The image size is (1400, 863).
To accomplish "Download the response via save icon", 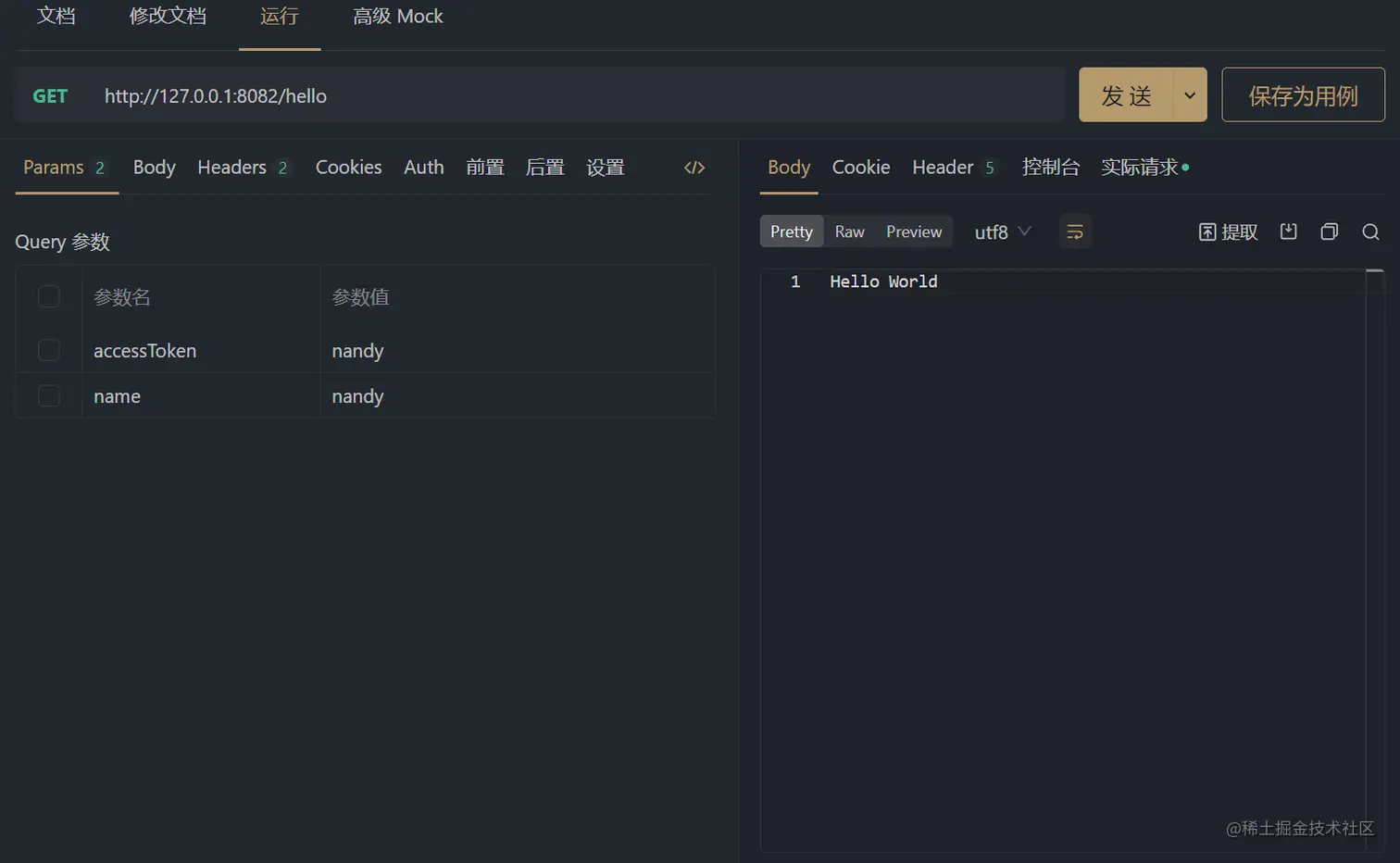I will point(1288,231).
